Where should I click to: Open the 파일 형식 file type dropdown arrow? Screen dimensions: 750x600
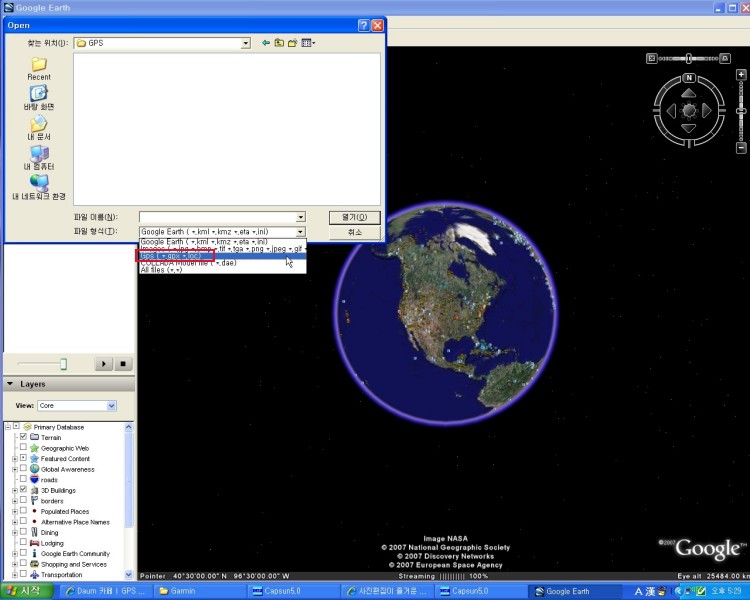click(x=300, y=232)
